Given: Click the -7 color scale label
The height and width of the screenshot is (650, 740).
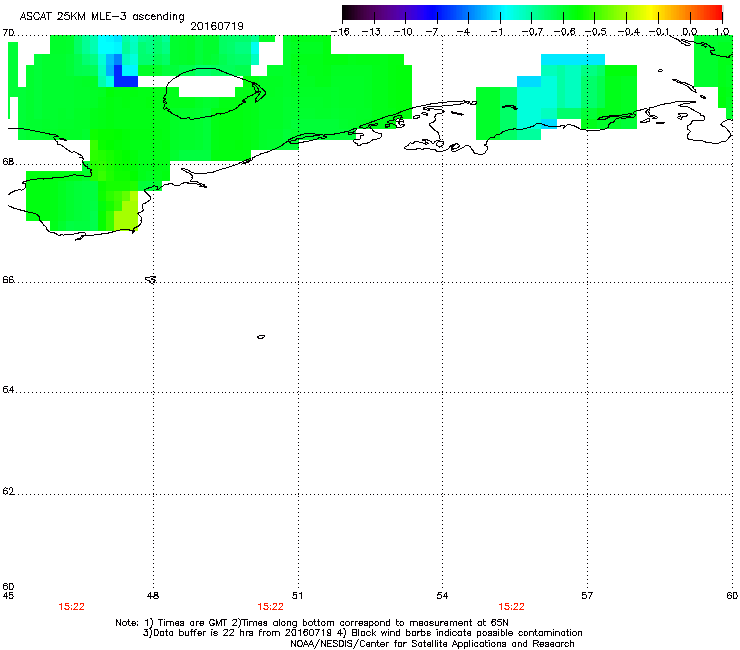Looking at the screenshot, I should point(431,32).
